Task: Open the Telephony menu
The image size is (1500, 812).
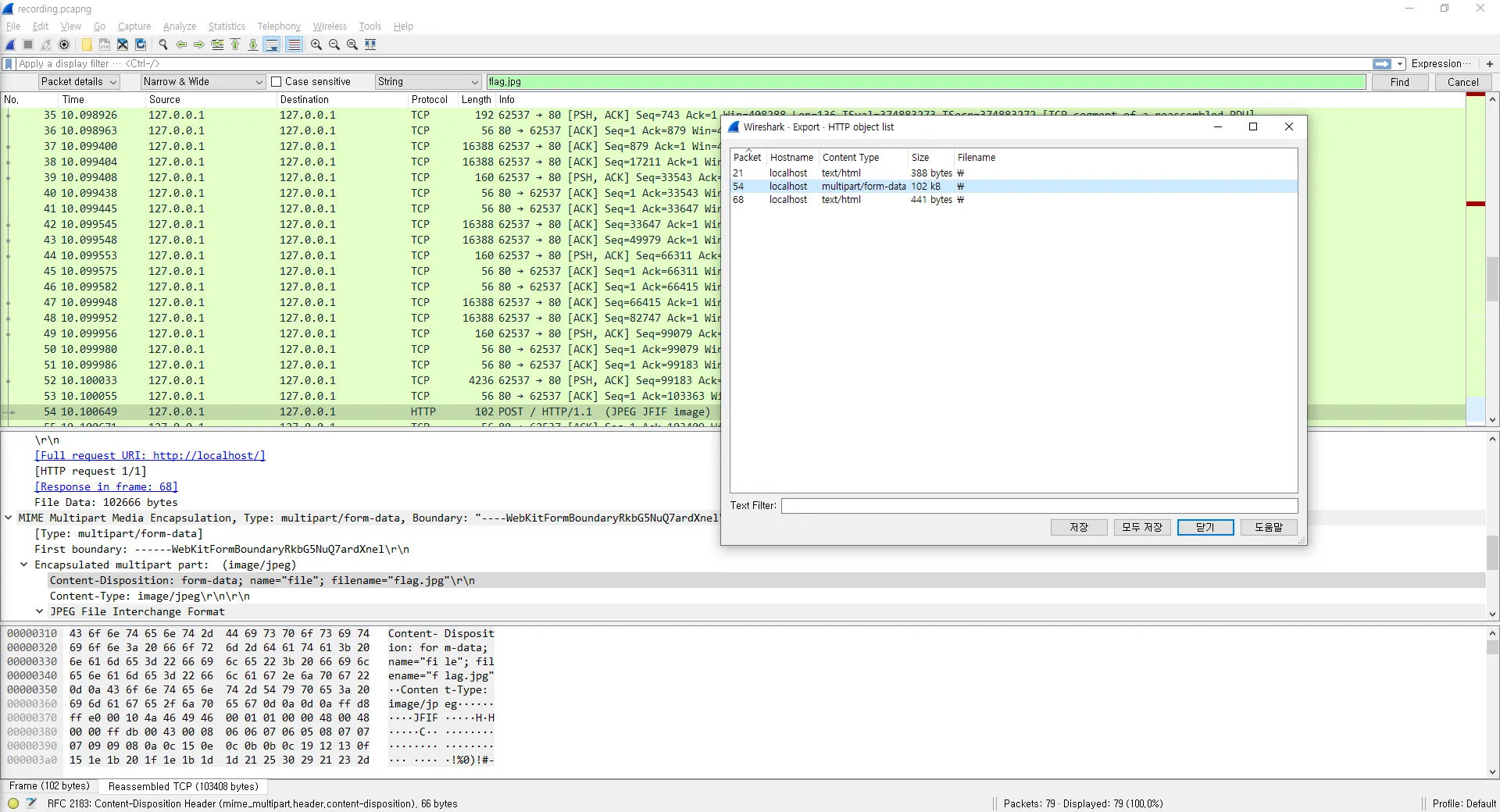Action: [279, 26]
